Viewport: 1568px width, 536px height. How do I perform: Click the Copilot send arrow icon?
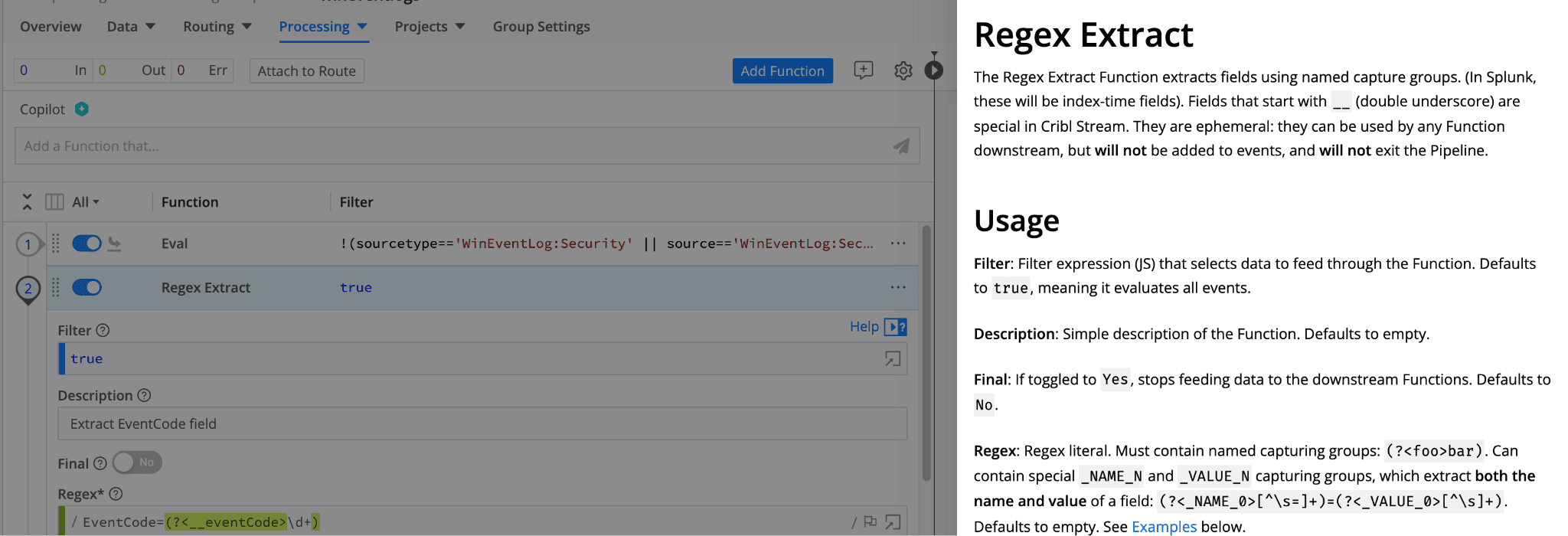901,146
